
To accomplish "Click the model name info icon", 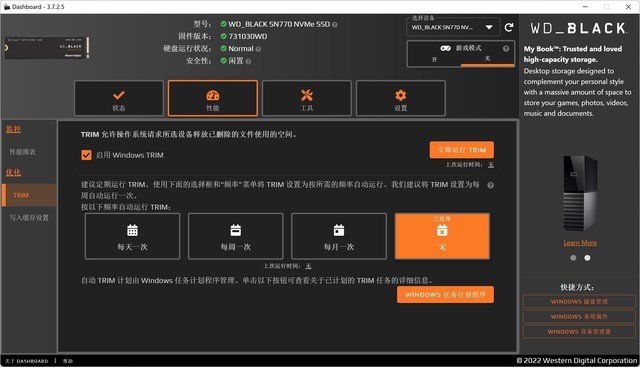I will point(335,24).
